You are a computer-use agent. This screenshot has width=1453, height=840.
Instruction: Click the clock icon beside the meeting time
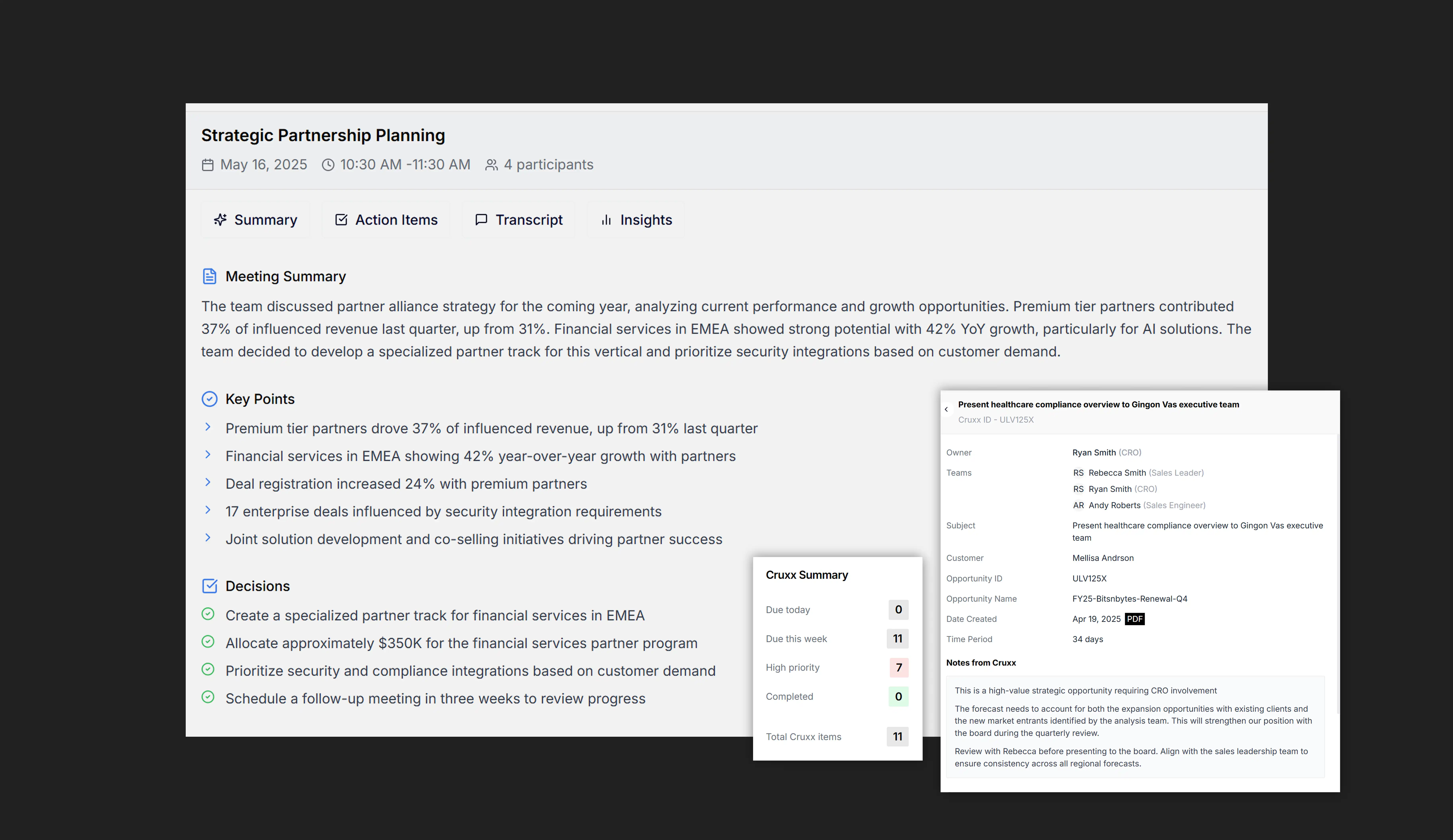coord(328,165)
